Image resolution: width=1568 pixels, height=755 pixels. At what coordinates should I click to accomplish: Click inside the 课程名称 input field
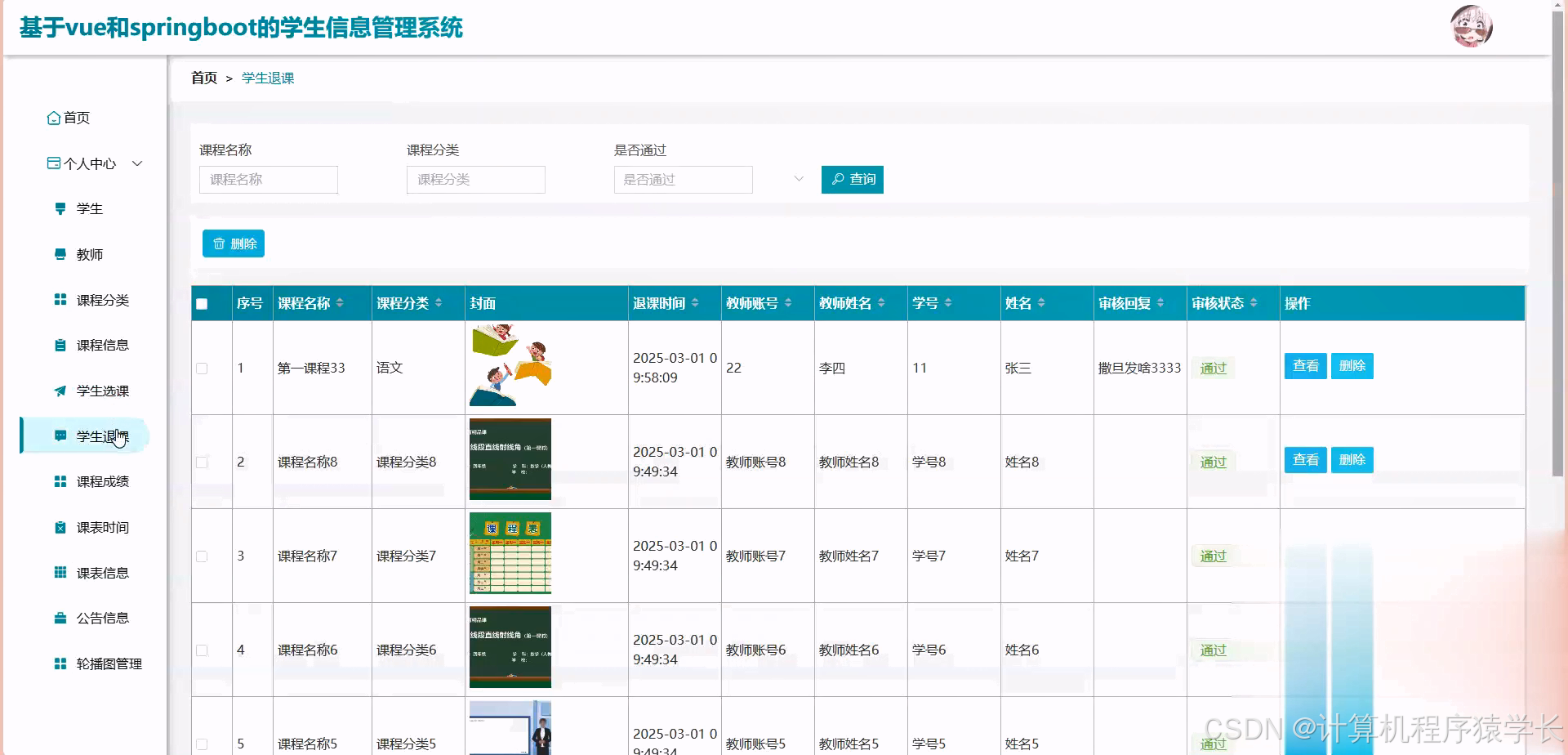(268, 179)
